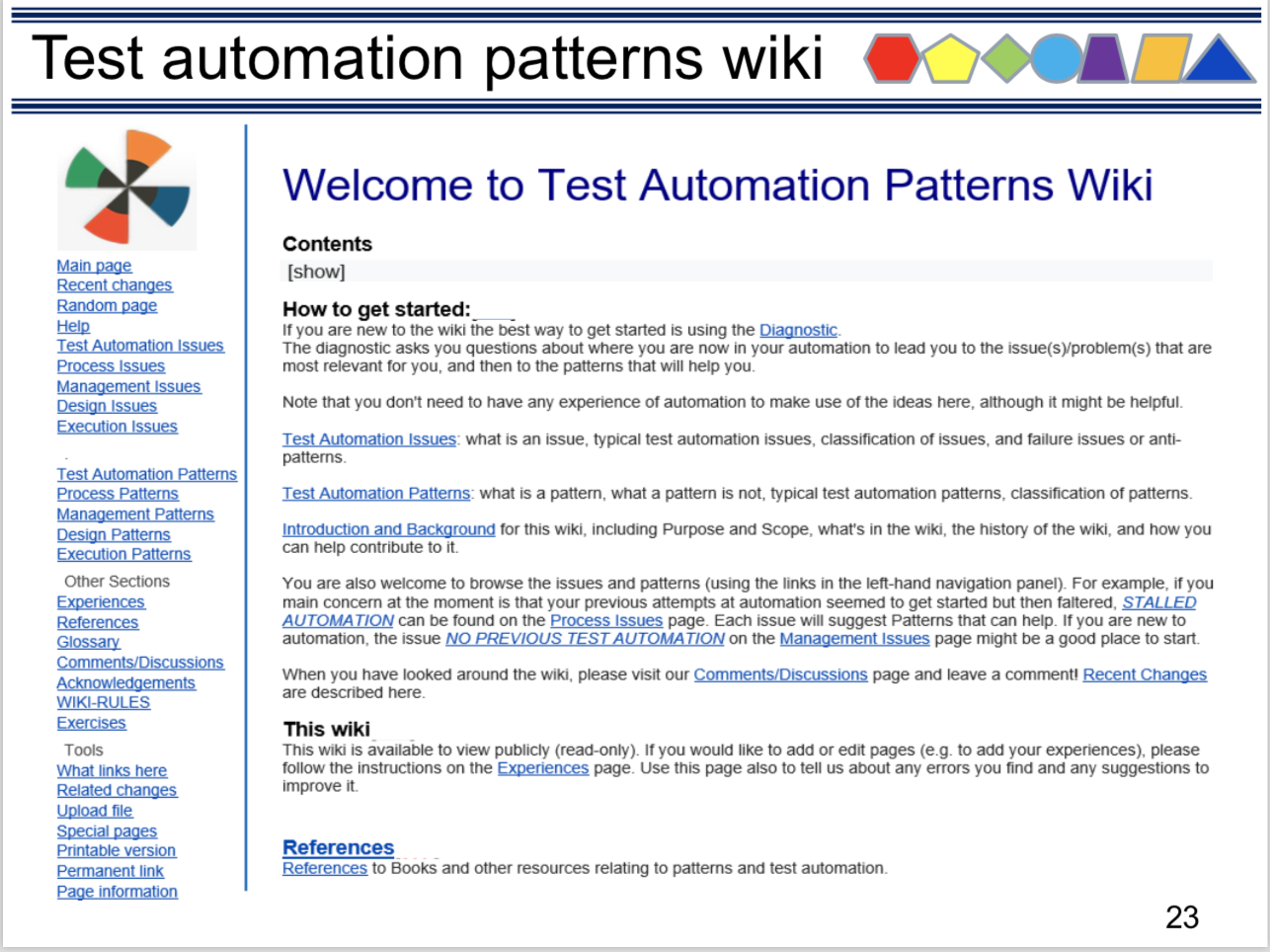Open Permanent link
The height and width of the screenshot is (952, 1270).
point(110,871)
